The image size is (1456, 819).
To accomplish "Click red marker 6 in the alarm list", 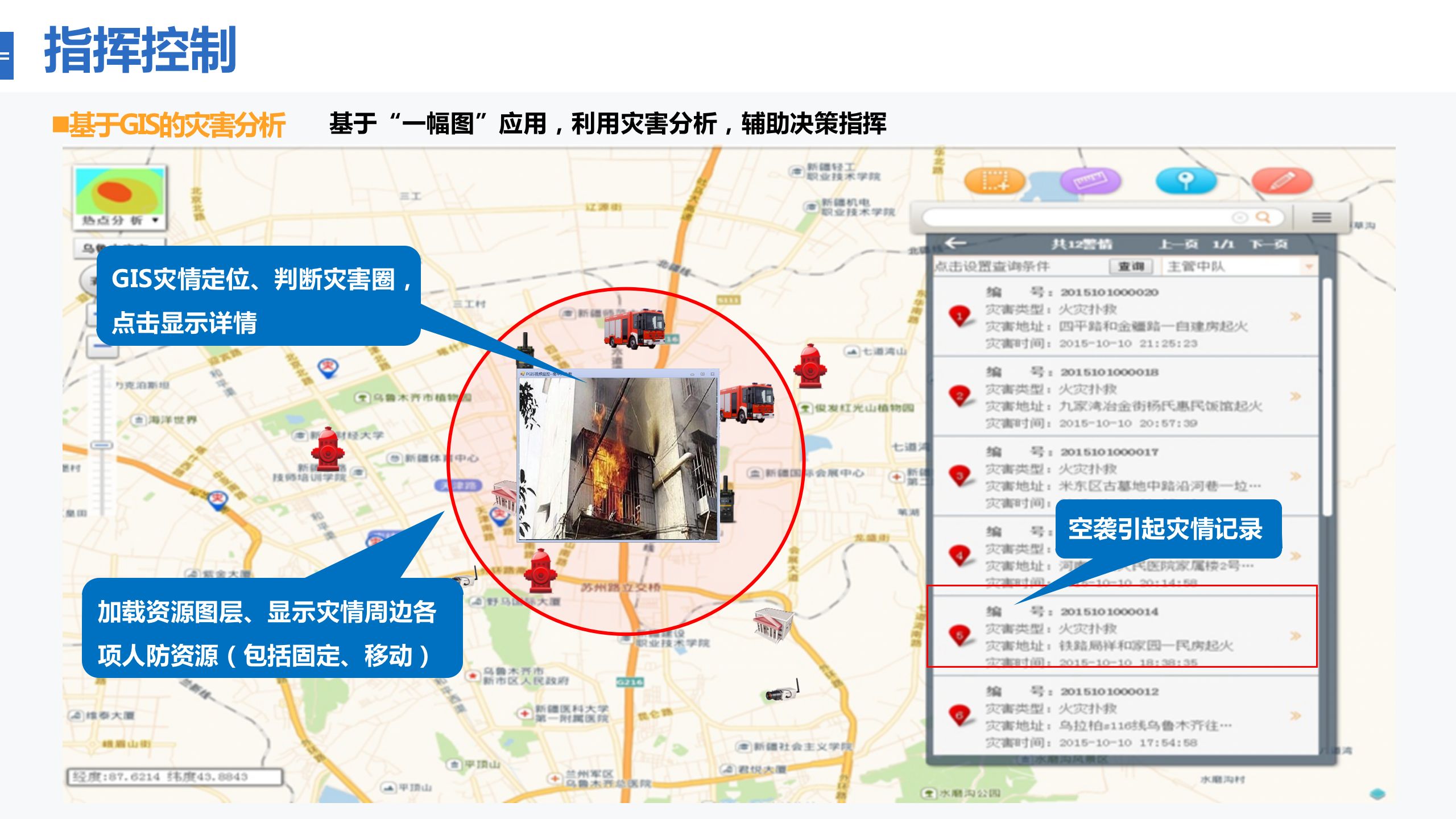I will [960, 715].
